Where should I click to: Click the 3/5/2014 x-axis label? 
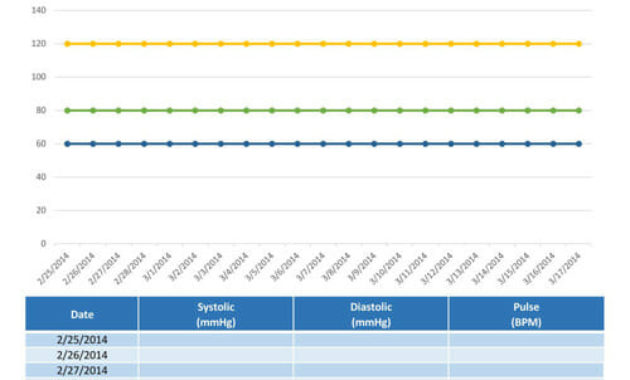pos(260,267)
